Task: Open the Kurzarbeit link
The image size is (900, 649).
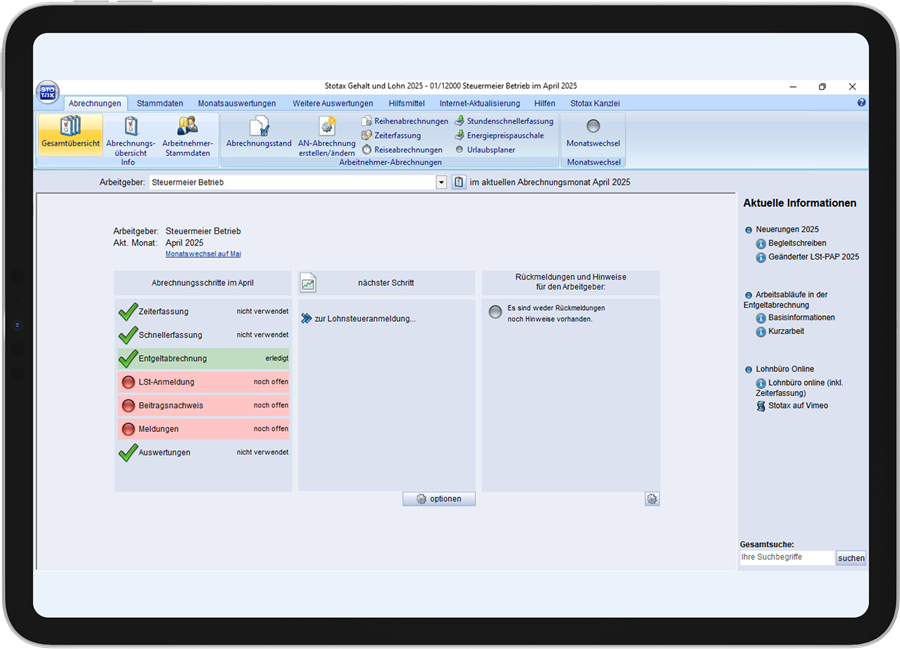Action: 786,331
